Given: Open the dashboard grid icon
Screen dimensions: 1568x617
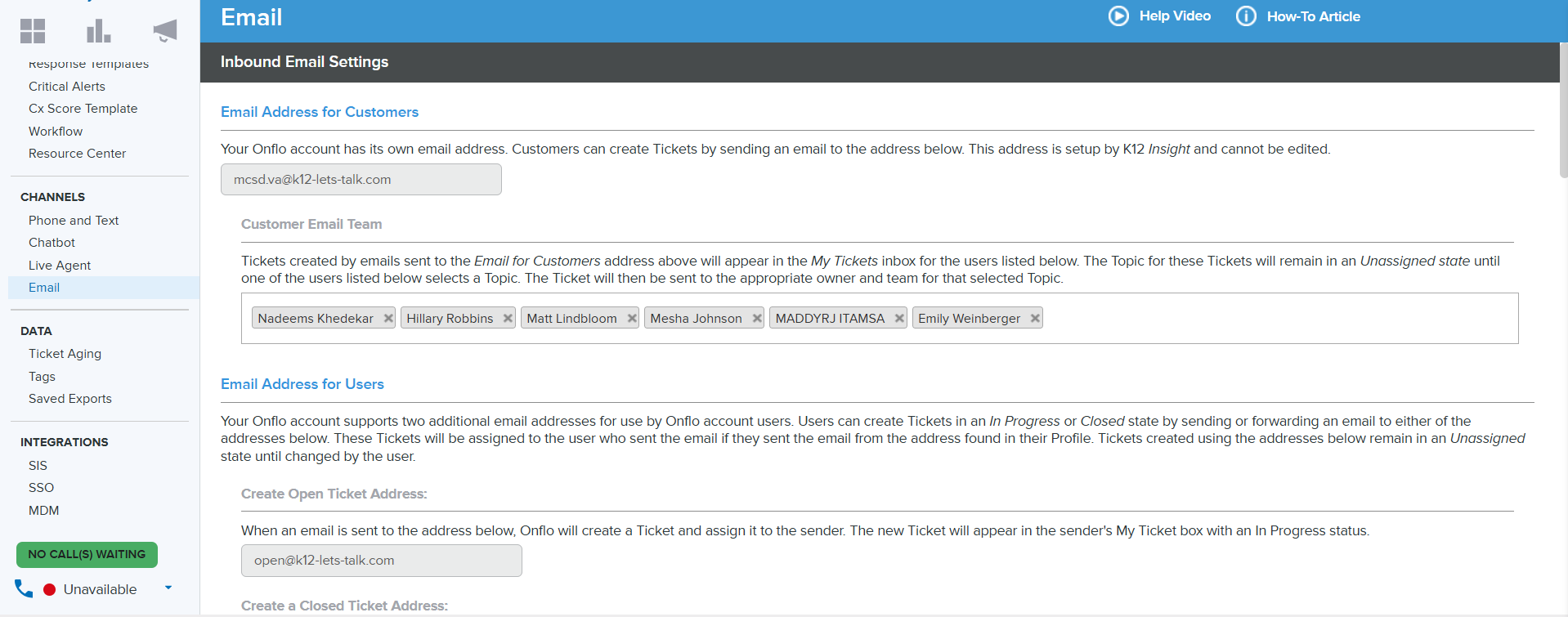Looking at the screenshot, I should (x=33, y=31).
